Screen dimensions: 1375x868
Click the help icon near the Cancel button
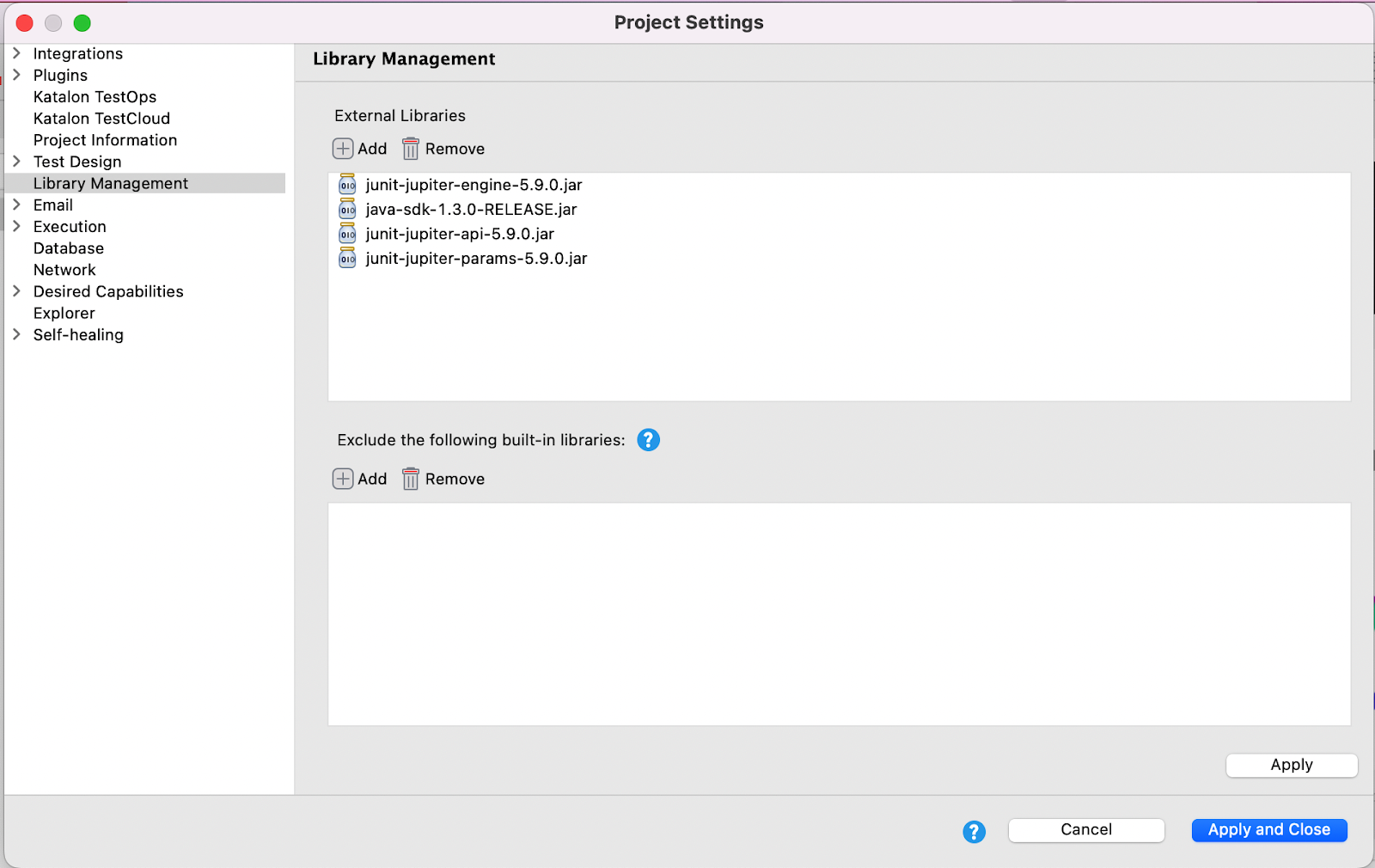point(974,832)
